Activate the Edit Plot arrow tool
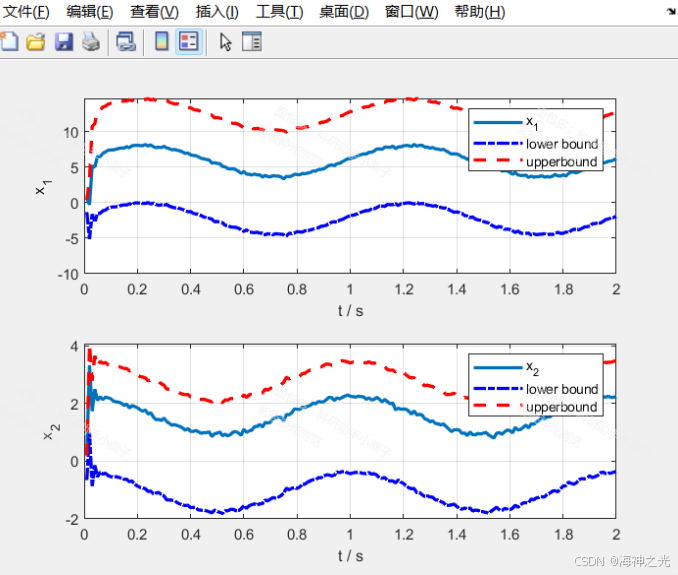 click(x=225, y=42)
